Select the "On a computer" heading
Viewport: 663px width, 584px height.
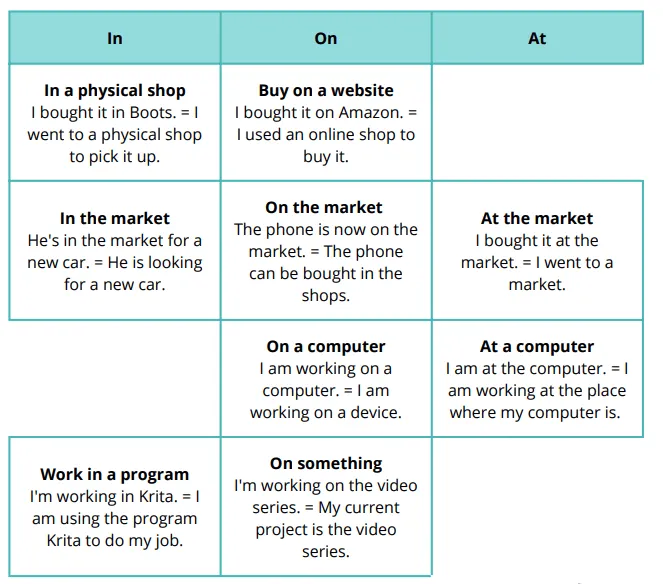pyautogui.click(x=326, y=346)
